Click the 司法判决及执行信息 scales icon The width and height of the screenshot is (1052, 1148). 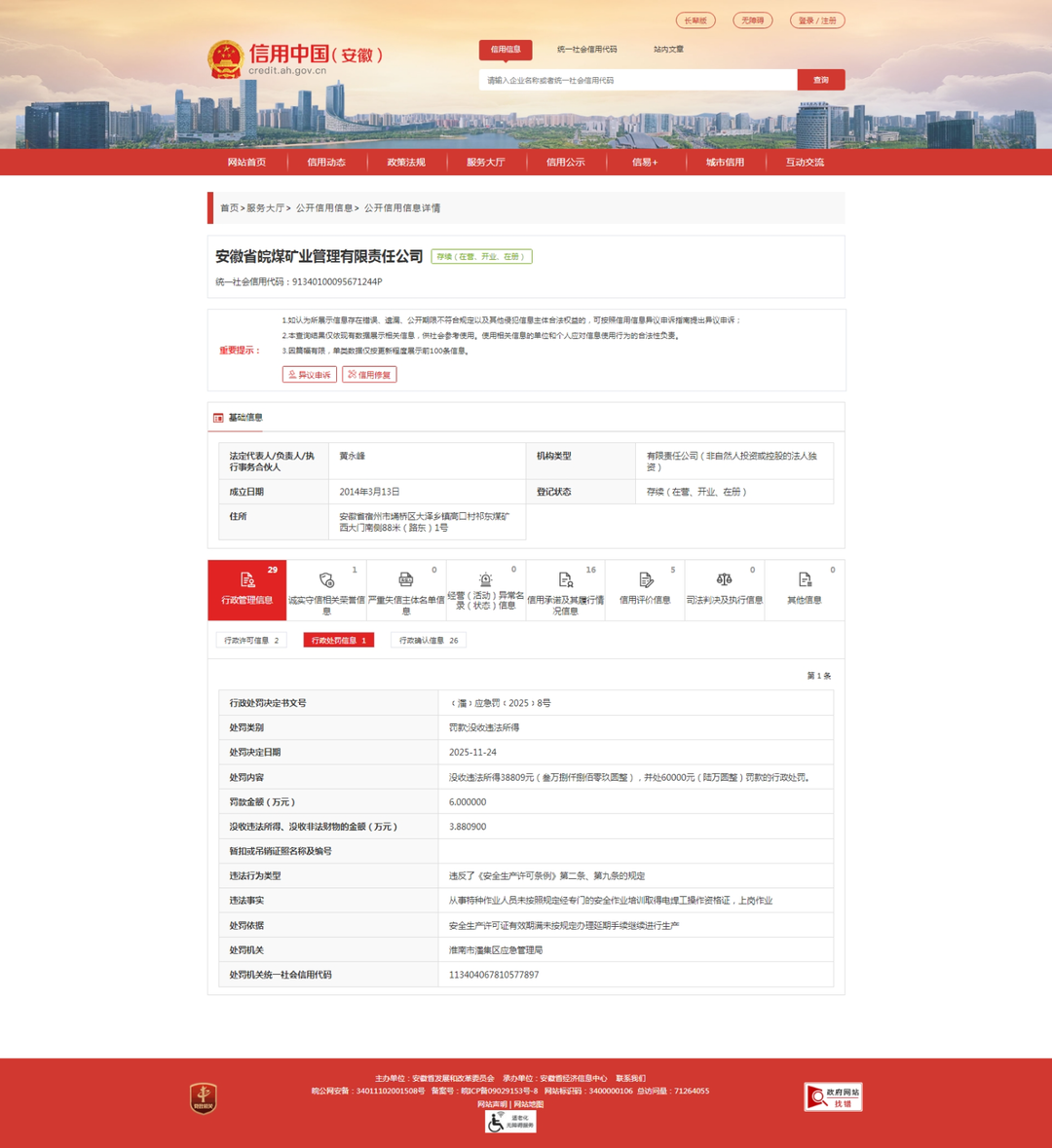(x=724, y=580)
